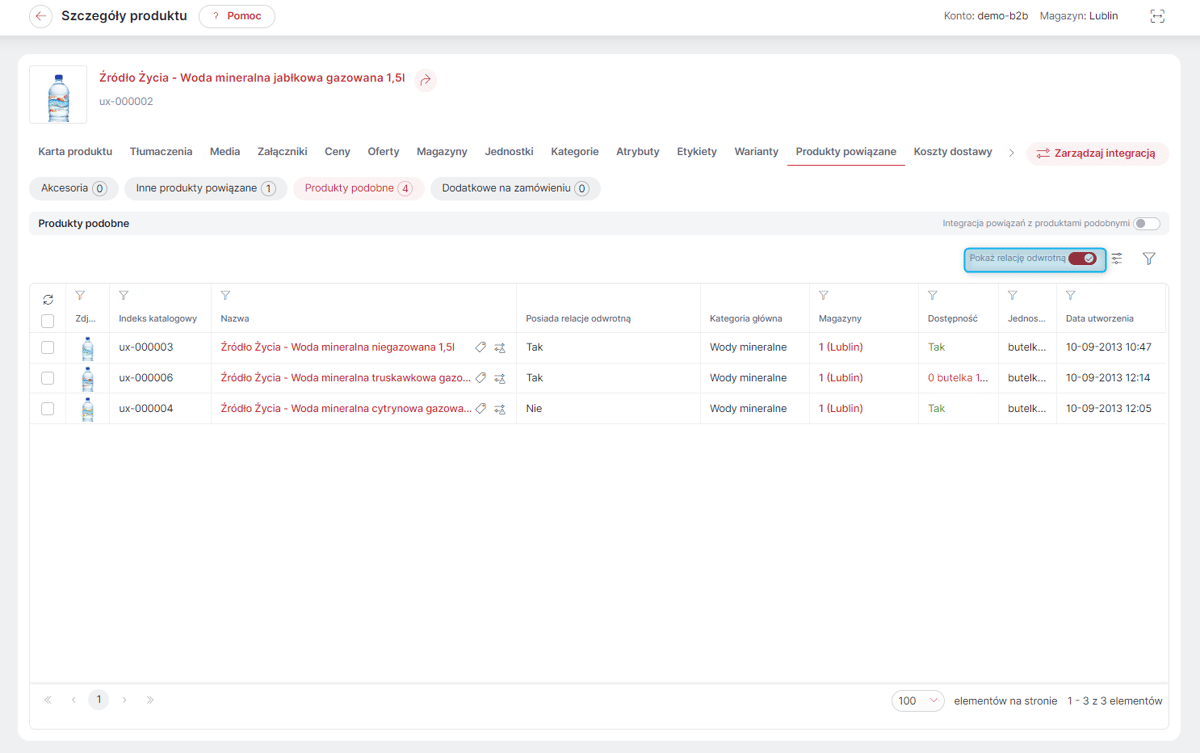This screenshot has height=753, width=1200.
Task: Select page 1 in pagination
Action: 98,700
